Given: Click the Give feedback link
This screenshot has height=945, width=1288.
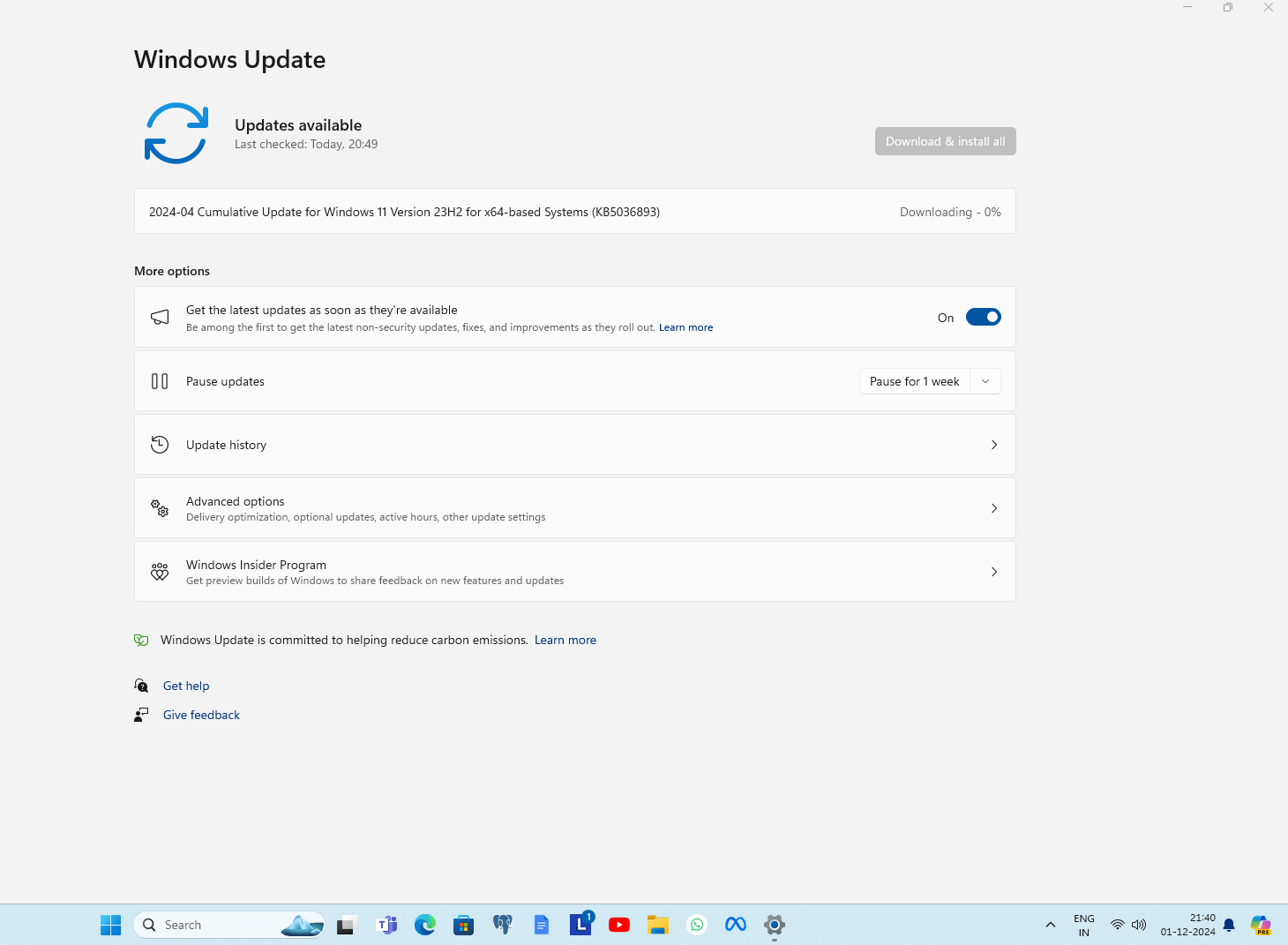Looking at the screenshot, I should pyautogui.click(x=201, y=715).
